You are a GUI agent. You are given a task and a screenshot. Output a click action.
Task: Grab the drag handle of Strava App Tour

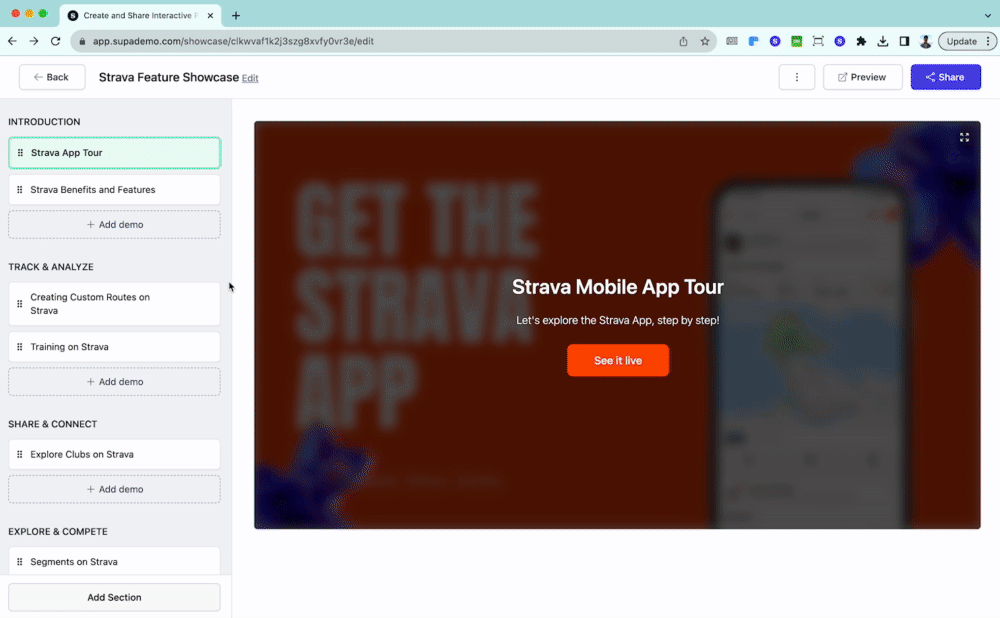coord(20,152)
